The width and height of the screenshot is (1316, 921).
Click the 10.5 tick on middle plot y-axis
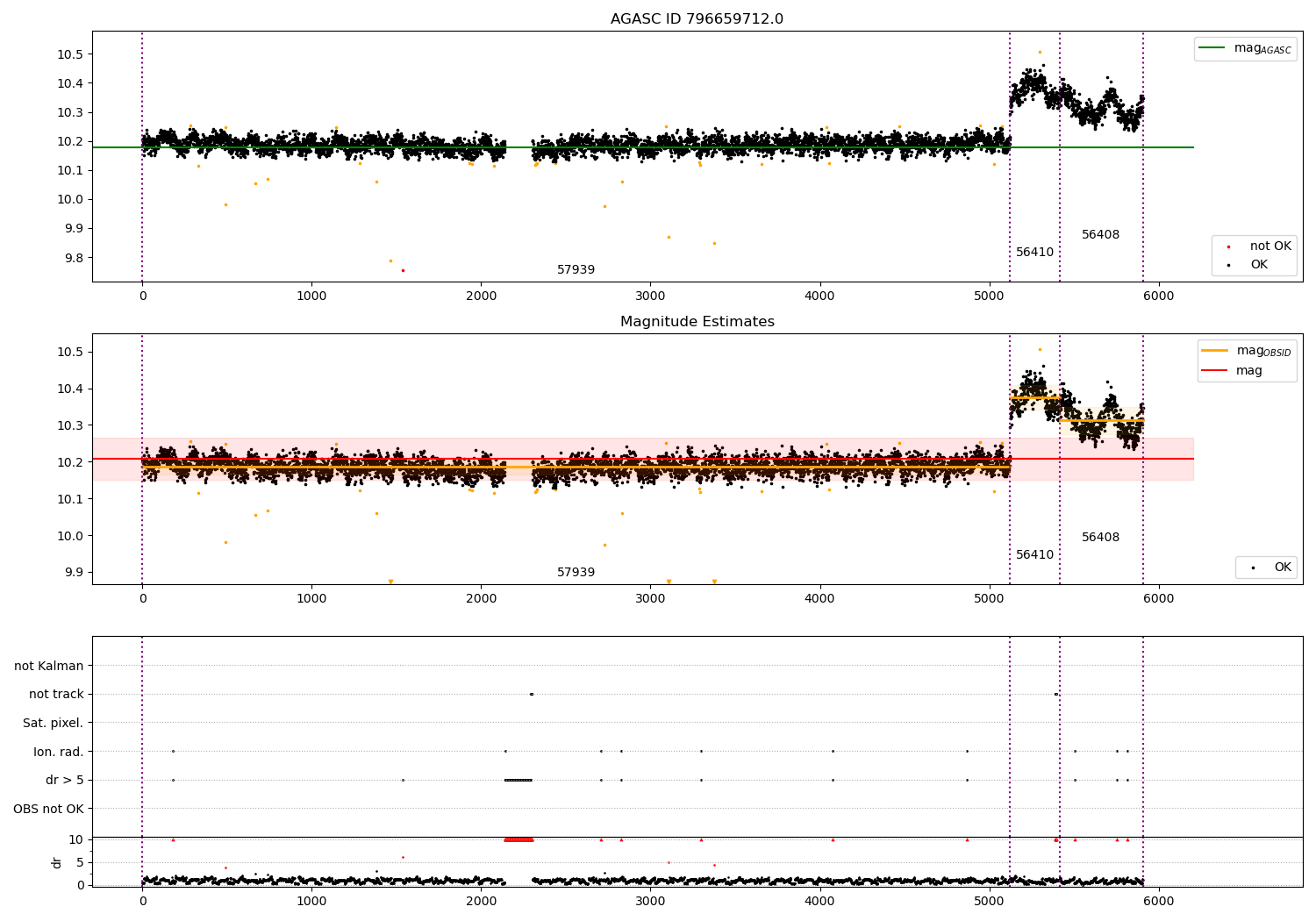click(x=69, y=352)
